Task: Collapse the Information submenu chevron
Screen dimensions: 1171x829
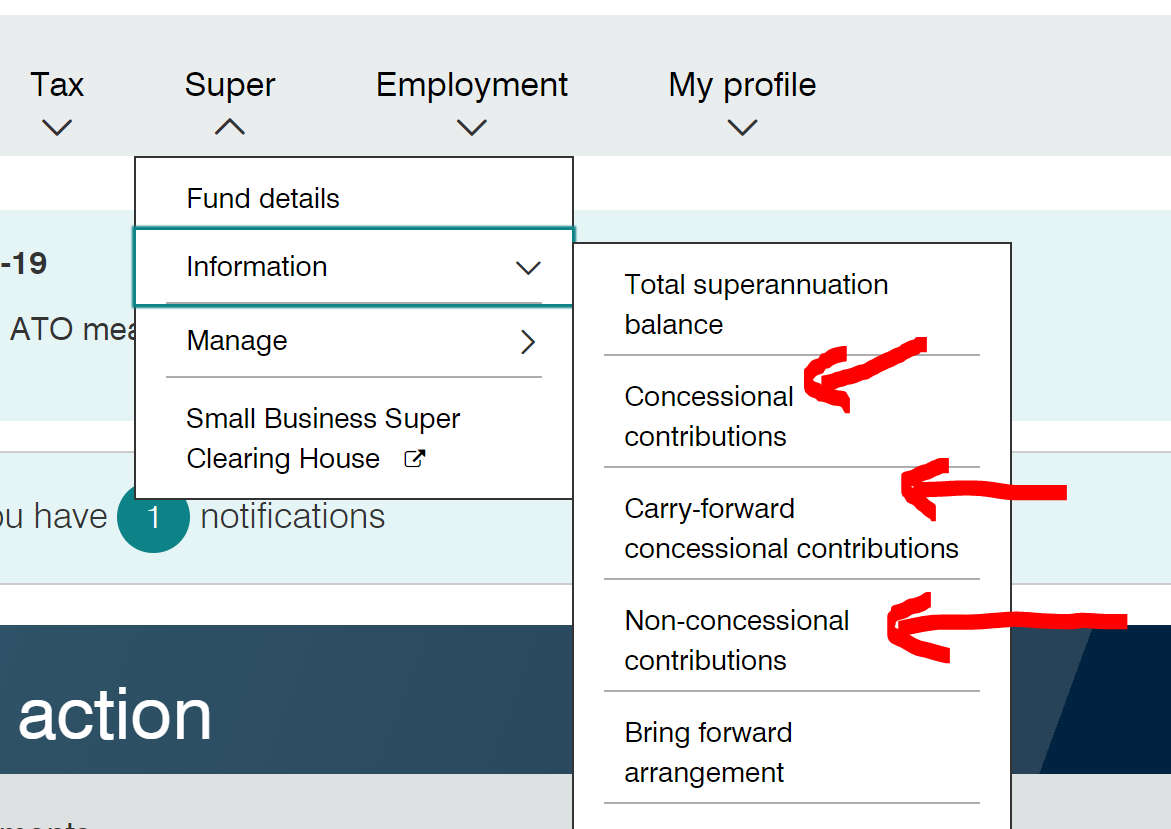Action: [528, 268]
